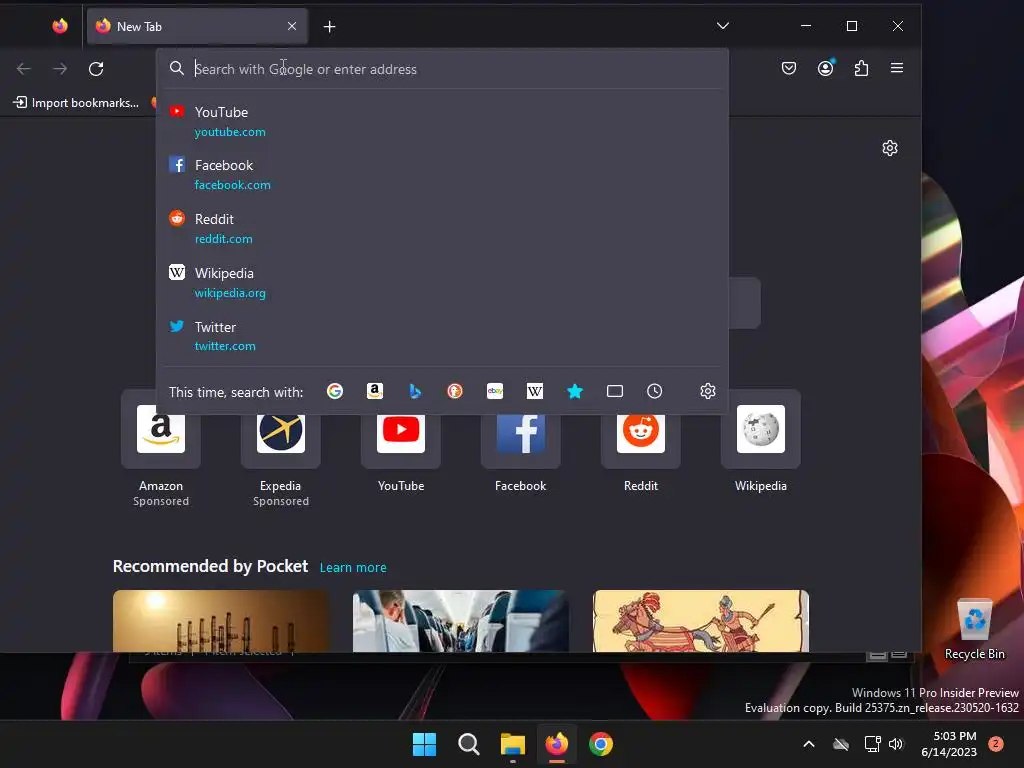Expand the list all tabs chevron
Viewport: 1024px width, 768px height.
click(x=722, y=26)
